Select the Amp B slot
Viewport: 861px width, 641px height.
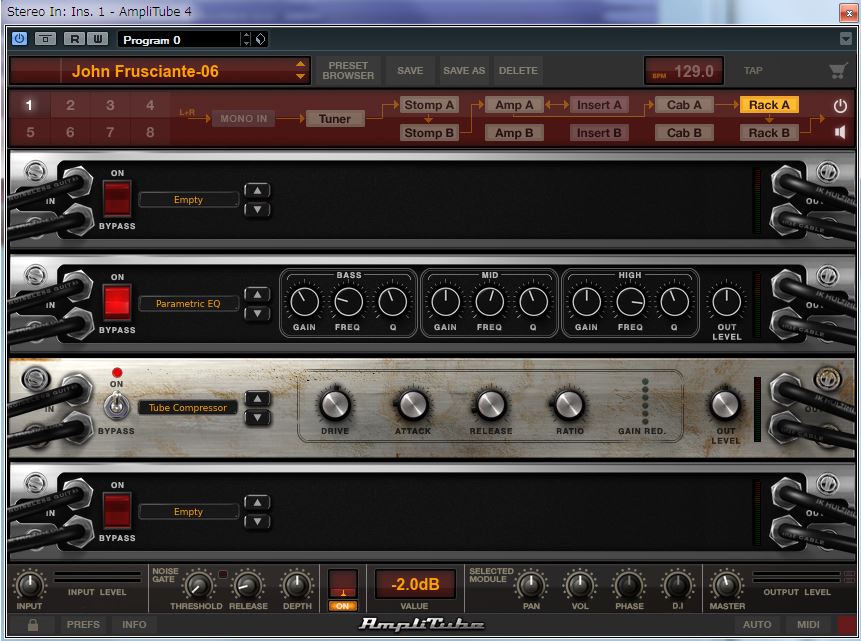pos(513,132)
